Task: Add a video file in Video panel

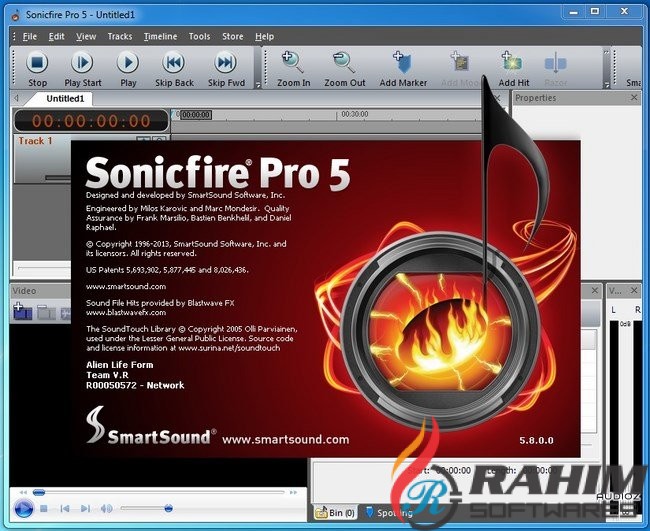Action: pos(22,312)
